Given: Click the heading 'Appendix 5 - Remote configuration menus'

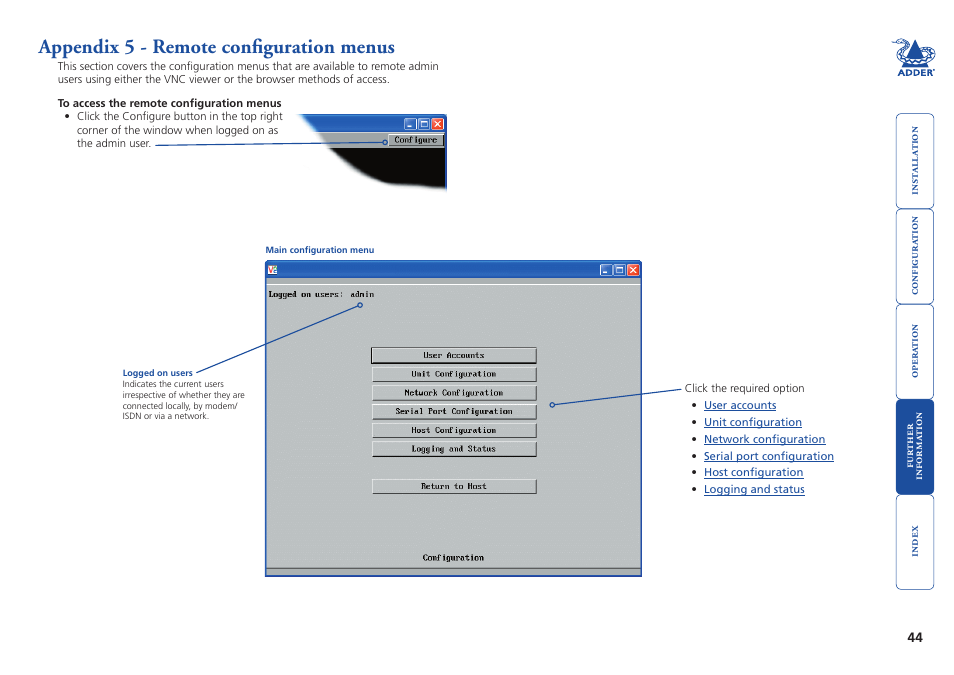Looking at the screenshot, I should pos(217,47).
